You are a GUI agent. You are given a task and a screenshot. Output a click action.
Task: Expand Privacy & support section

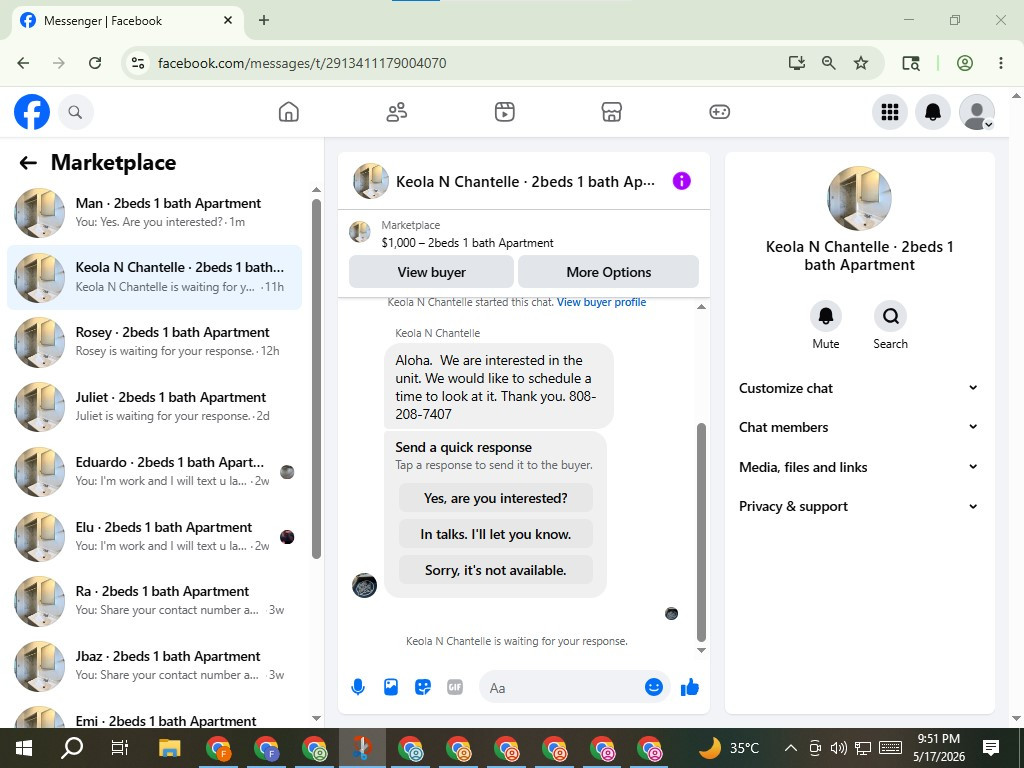tap(859, 506)
